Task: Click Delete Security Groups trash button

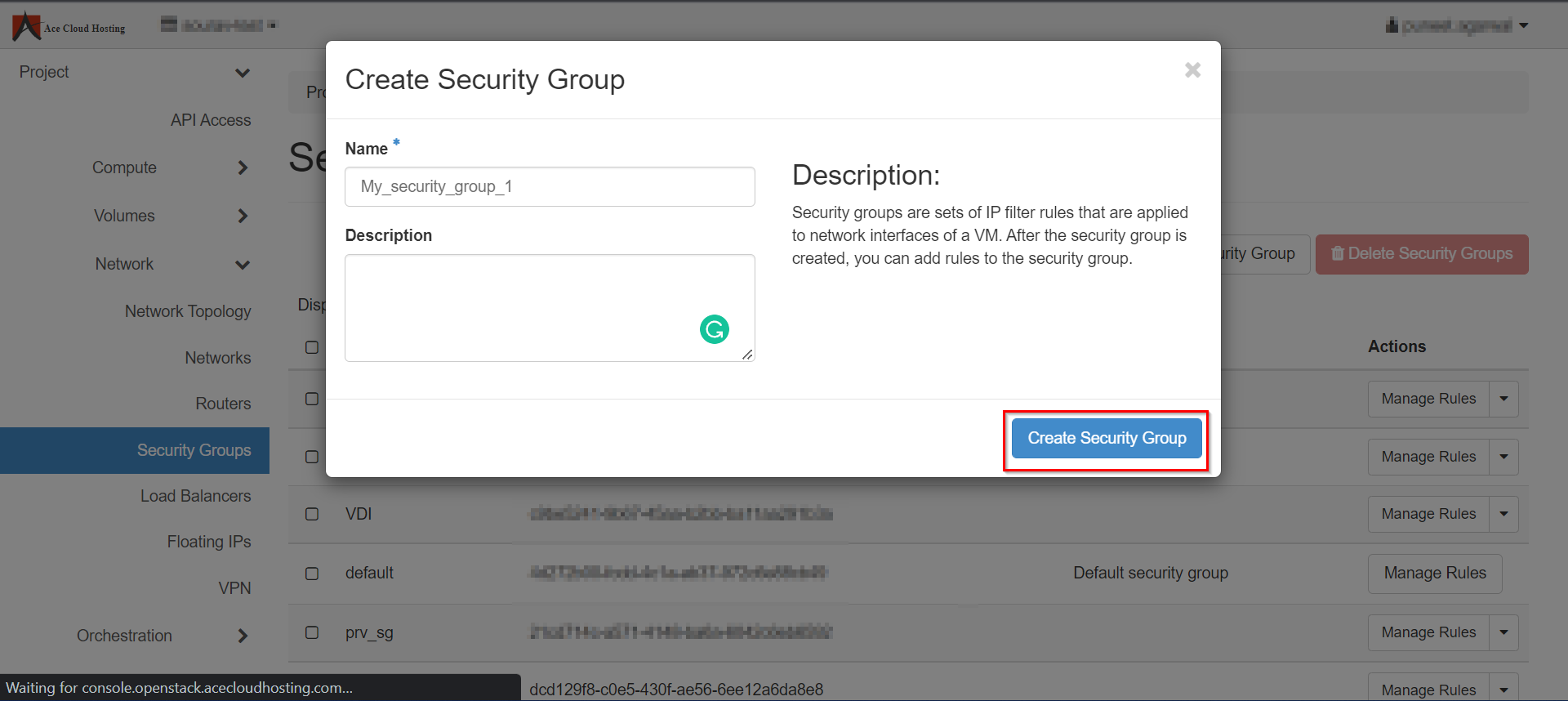Action: pos(1421,254)
